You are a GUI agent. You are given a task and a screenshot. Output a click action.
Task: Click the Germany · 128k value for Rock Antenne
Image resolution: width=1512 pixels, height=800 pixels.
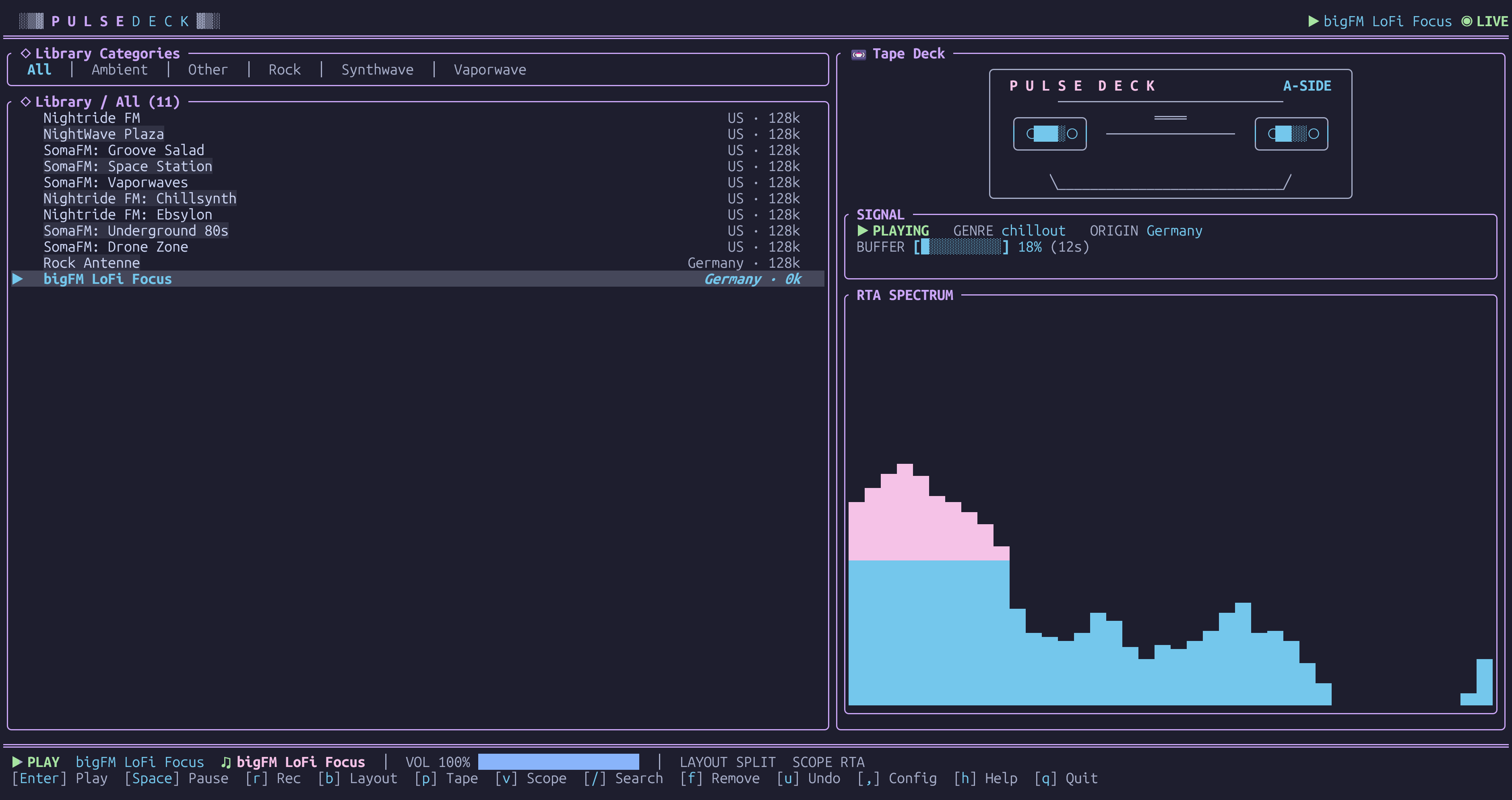coord(744,263)
